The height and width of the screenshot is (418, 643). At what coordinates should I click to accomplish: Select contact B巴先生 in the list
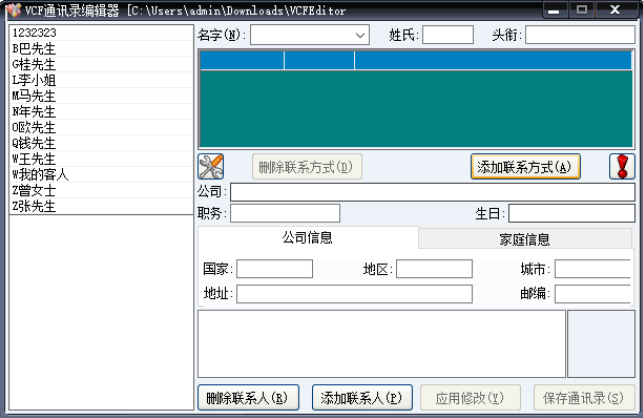(x=101, y=49)
